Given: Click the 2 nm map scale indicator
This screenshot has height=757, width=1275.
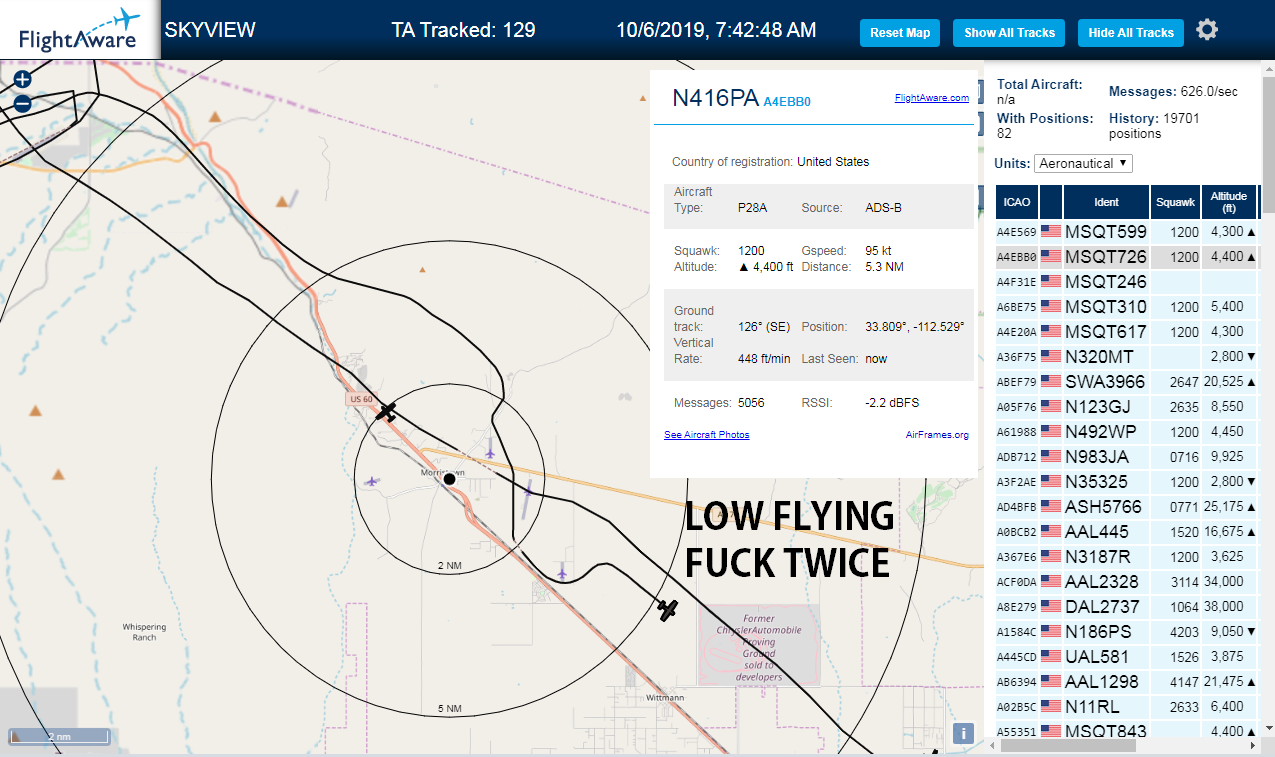Looking at the screenshot, I should coord(58,736).
